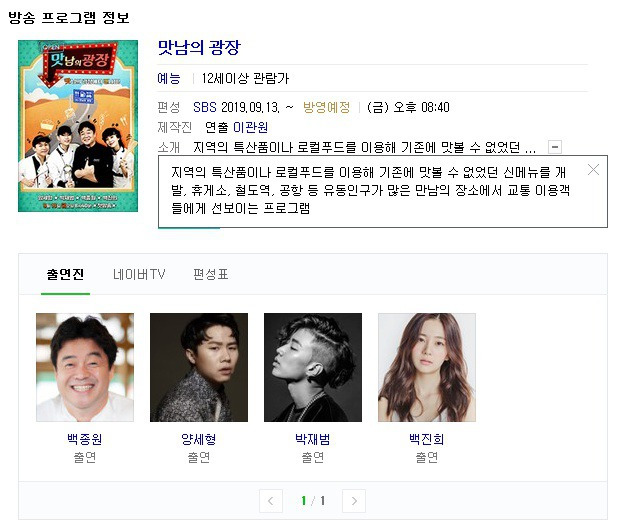Viewport: 627px width, 524px height.
Task: Close the program description popup
Action: (593, 170)
